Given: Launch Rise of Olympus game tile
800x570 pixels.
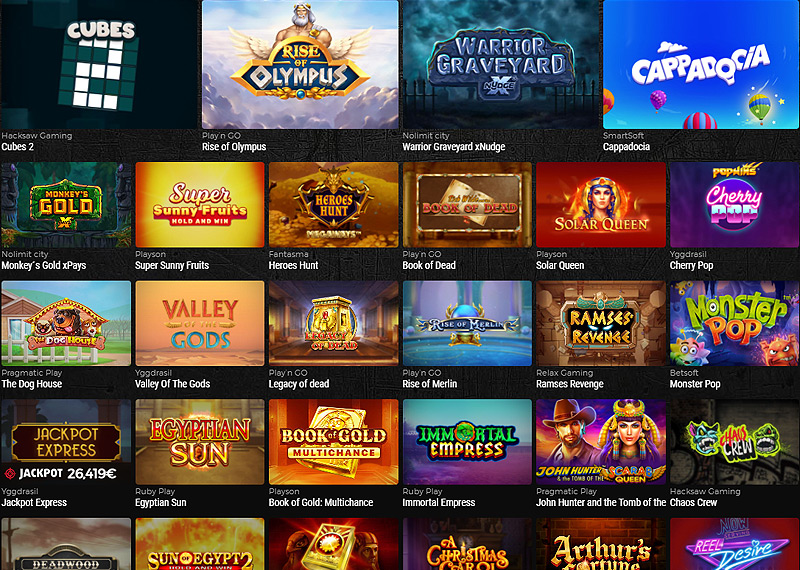Looking at the screenshot, I should [300, 64].
